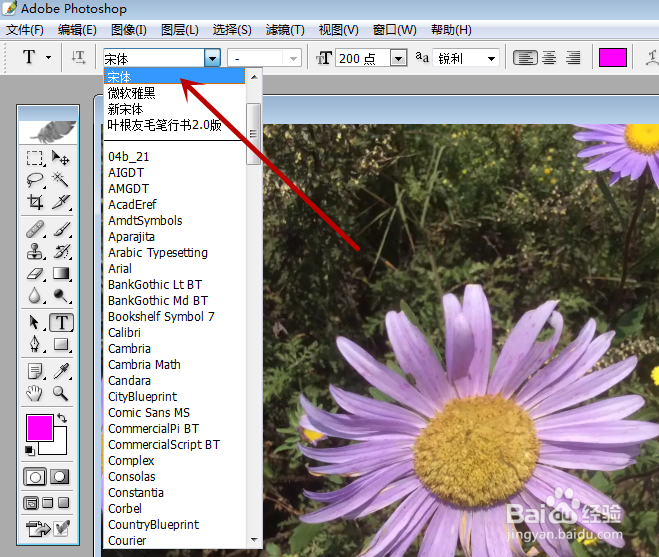Select the History Brush tool
This screenshot has width=659, height=557.
click(x=61, y=251)
